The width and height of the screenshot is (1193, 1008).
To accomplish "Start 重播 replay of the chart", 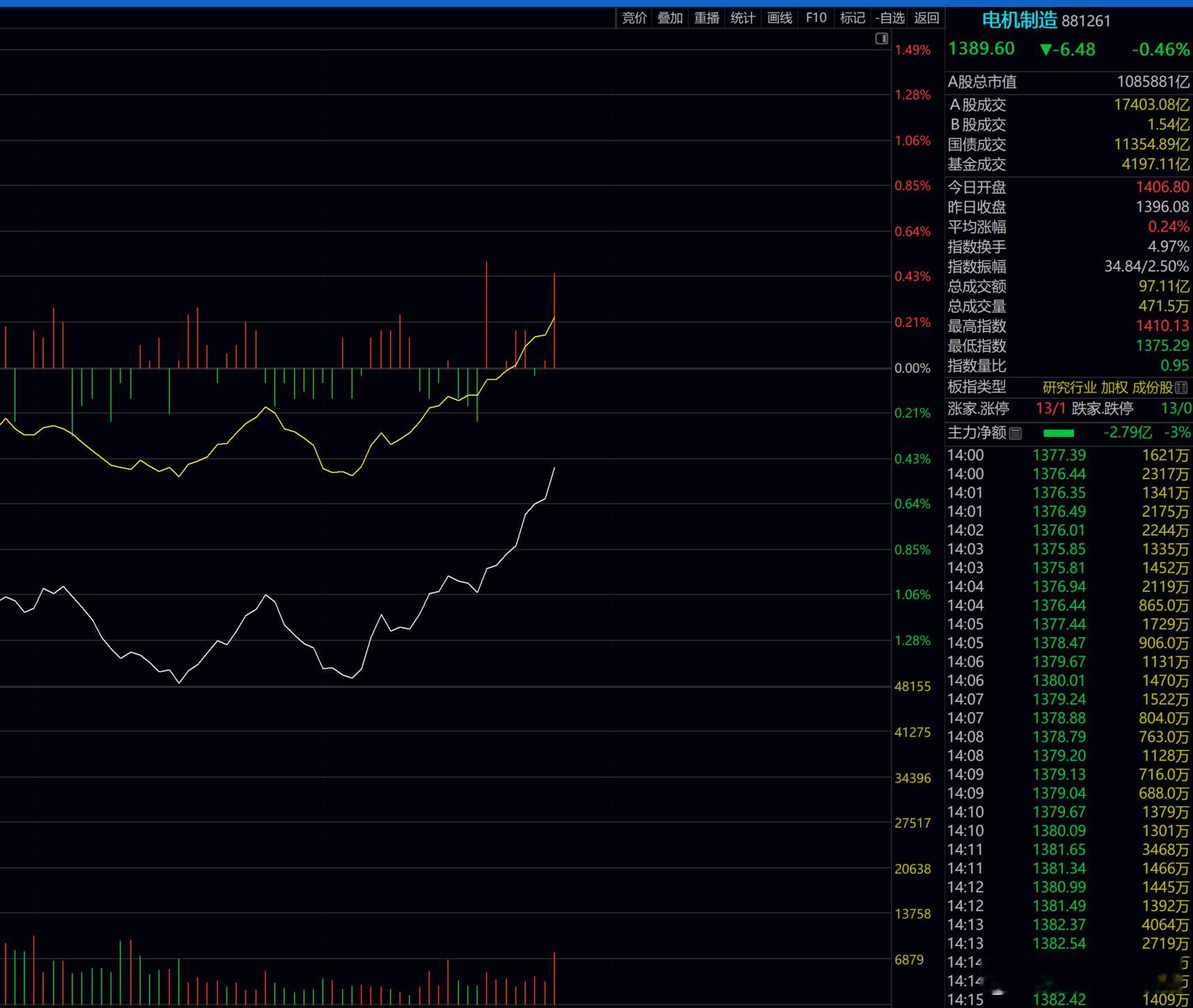I will [x=706, y=18].
